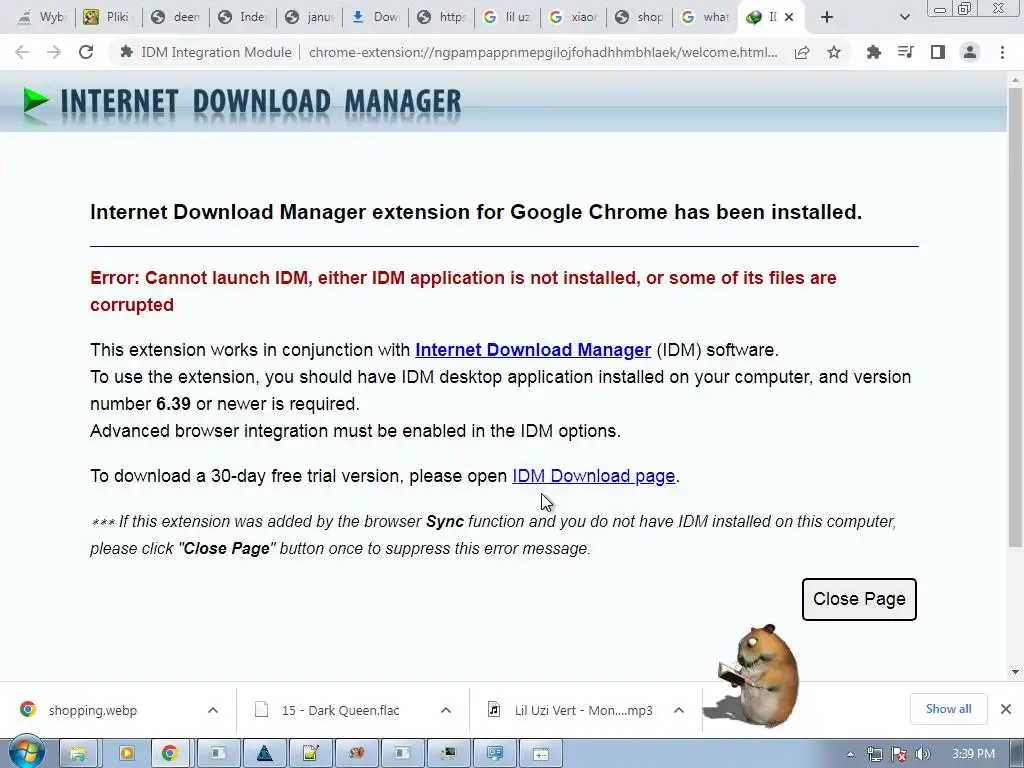Viewport: 1024px width, 768px height.
Task: Open the share page icon in address bar
Action: point(802,52)
